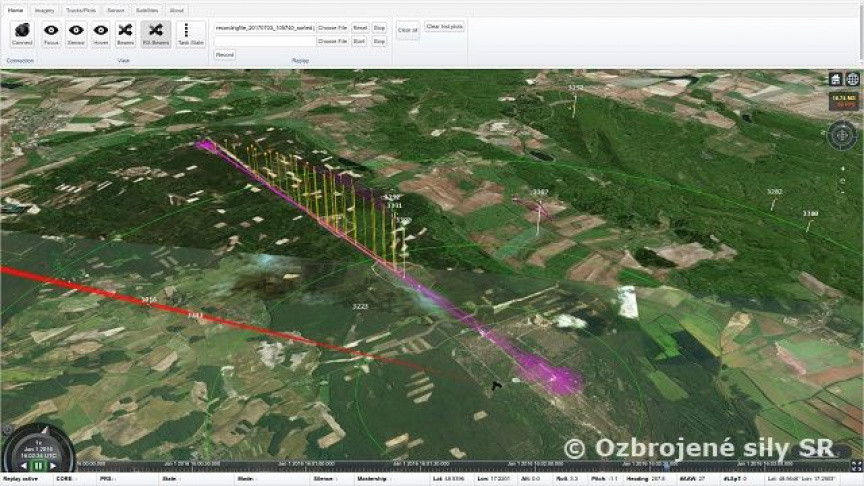This screenshot has height=486, width=864.
Task: Toggle the Sensor eye view
Action: pos(76,35)
